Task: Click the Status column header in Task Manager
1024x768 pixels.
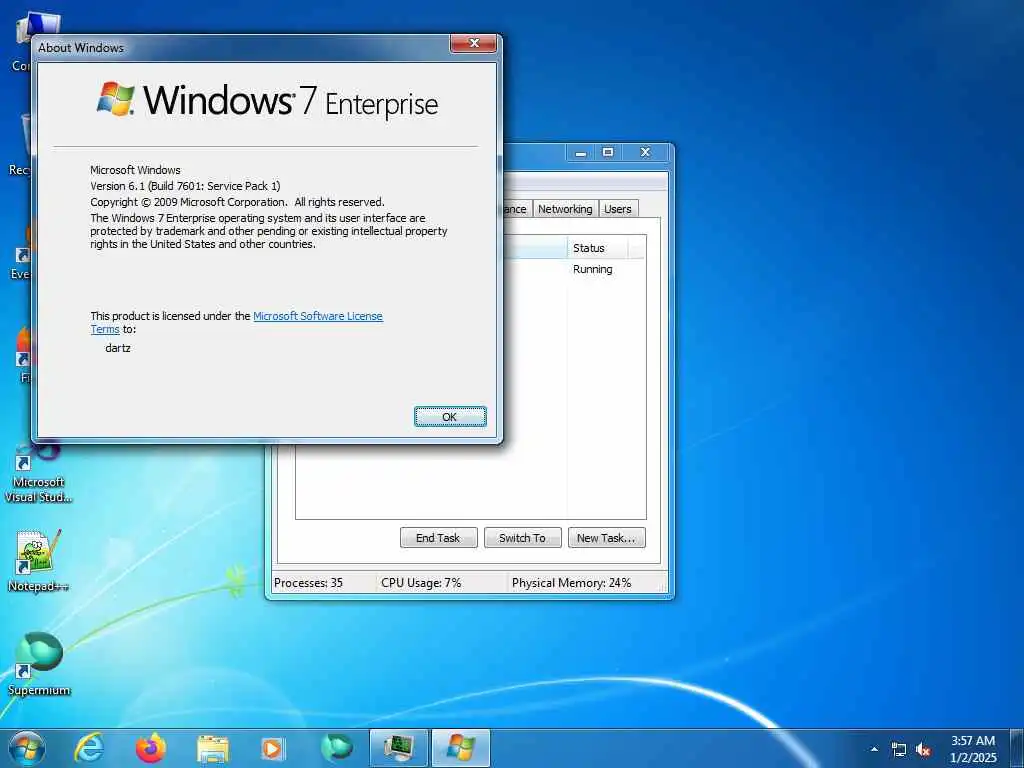Action: (598, 248)
